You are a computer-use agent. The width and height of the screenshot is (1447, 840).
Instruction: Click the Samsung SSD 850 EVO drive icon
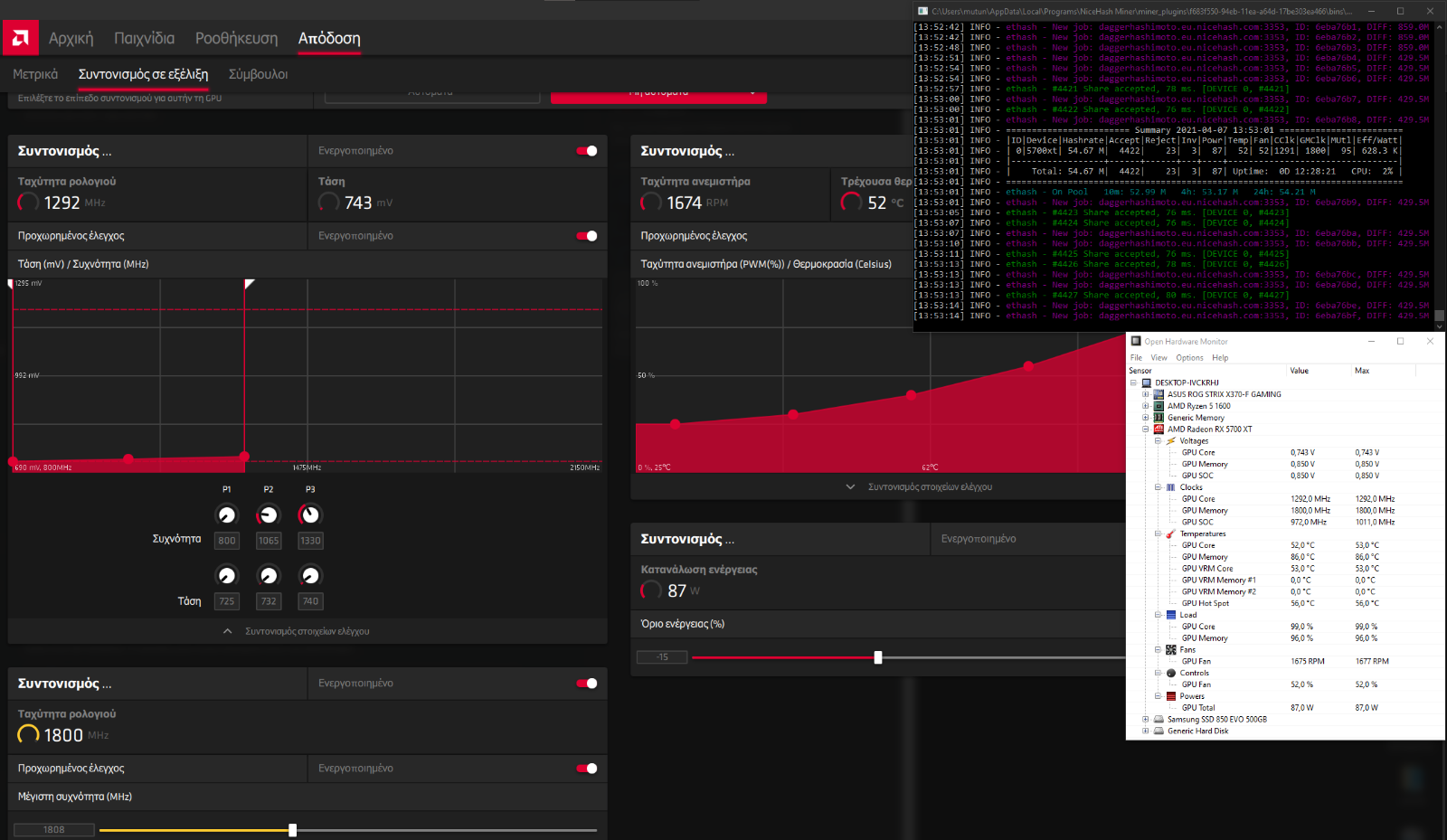point(1159,720)
